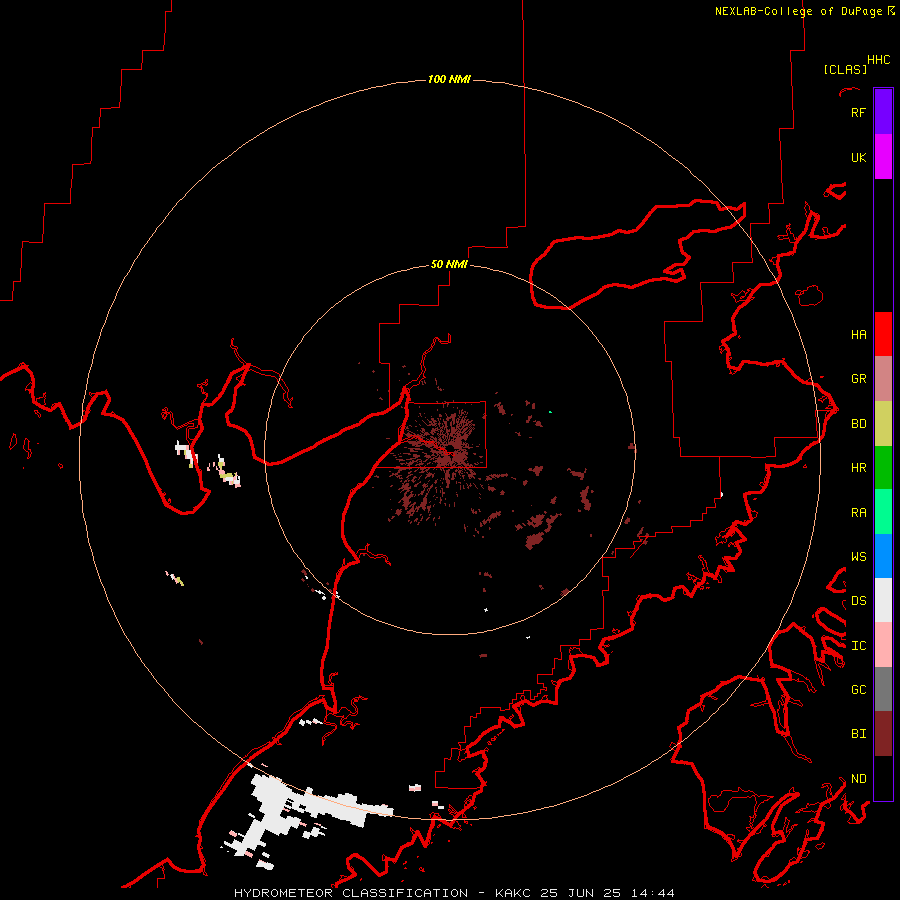Click the HR legend label
The width and height of the screenshot is (900, 900).
tap(858, 468)
